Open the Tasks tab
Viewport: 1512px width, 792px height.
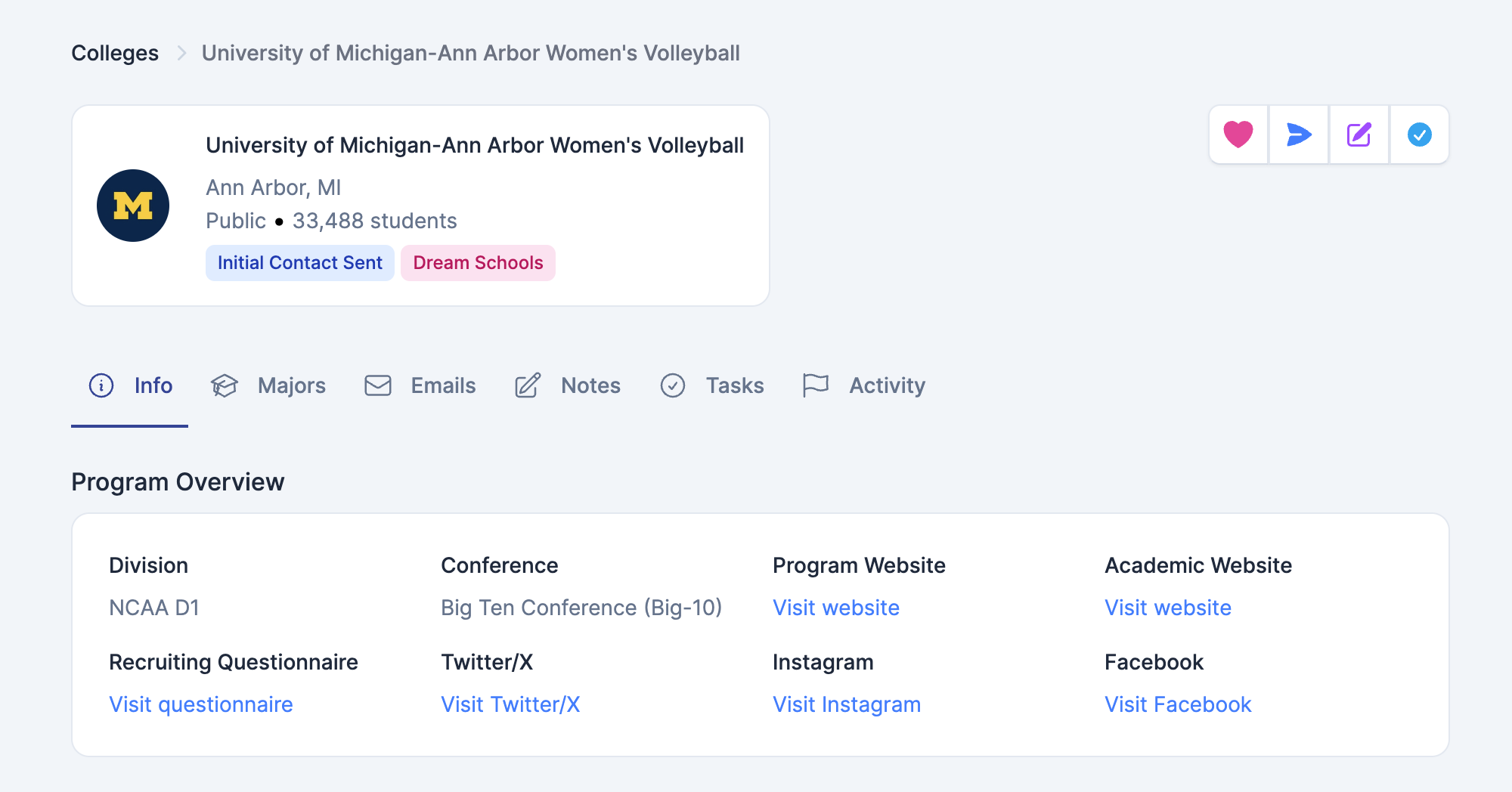tap(712, 385)
